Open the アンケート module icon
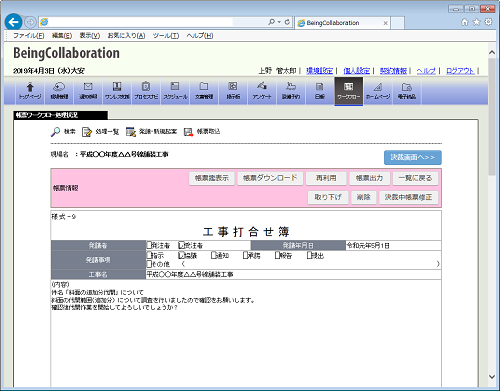This screenshot has height=391, width=500. click(x=262, y=91)
